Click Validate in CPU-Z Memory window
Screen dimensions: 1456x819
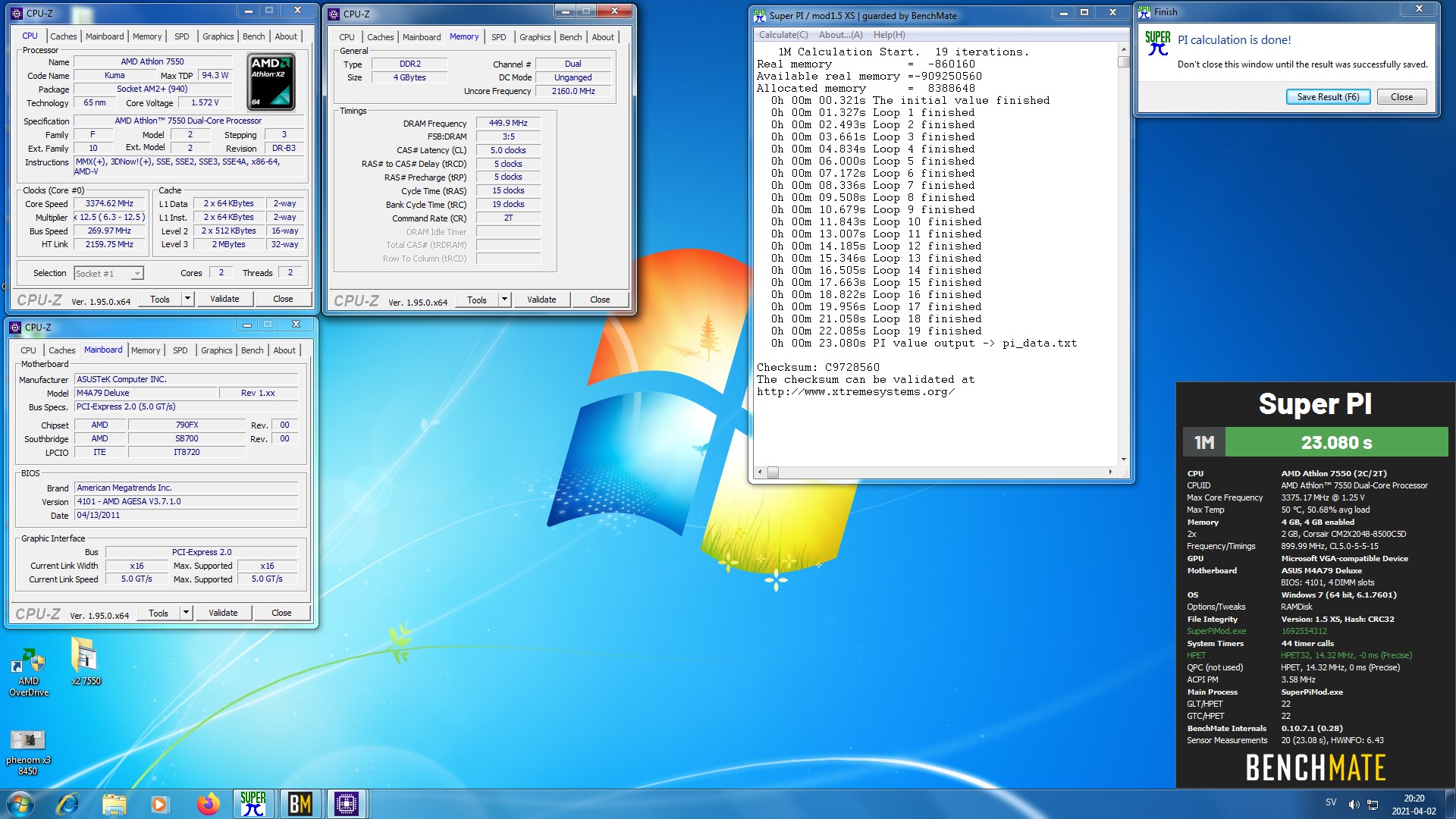pos(541,300)
